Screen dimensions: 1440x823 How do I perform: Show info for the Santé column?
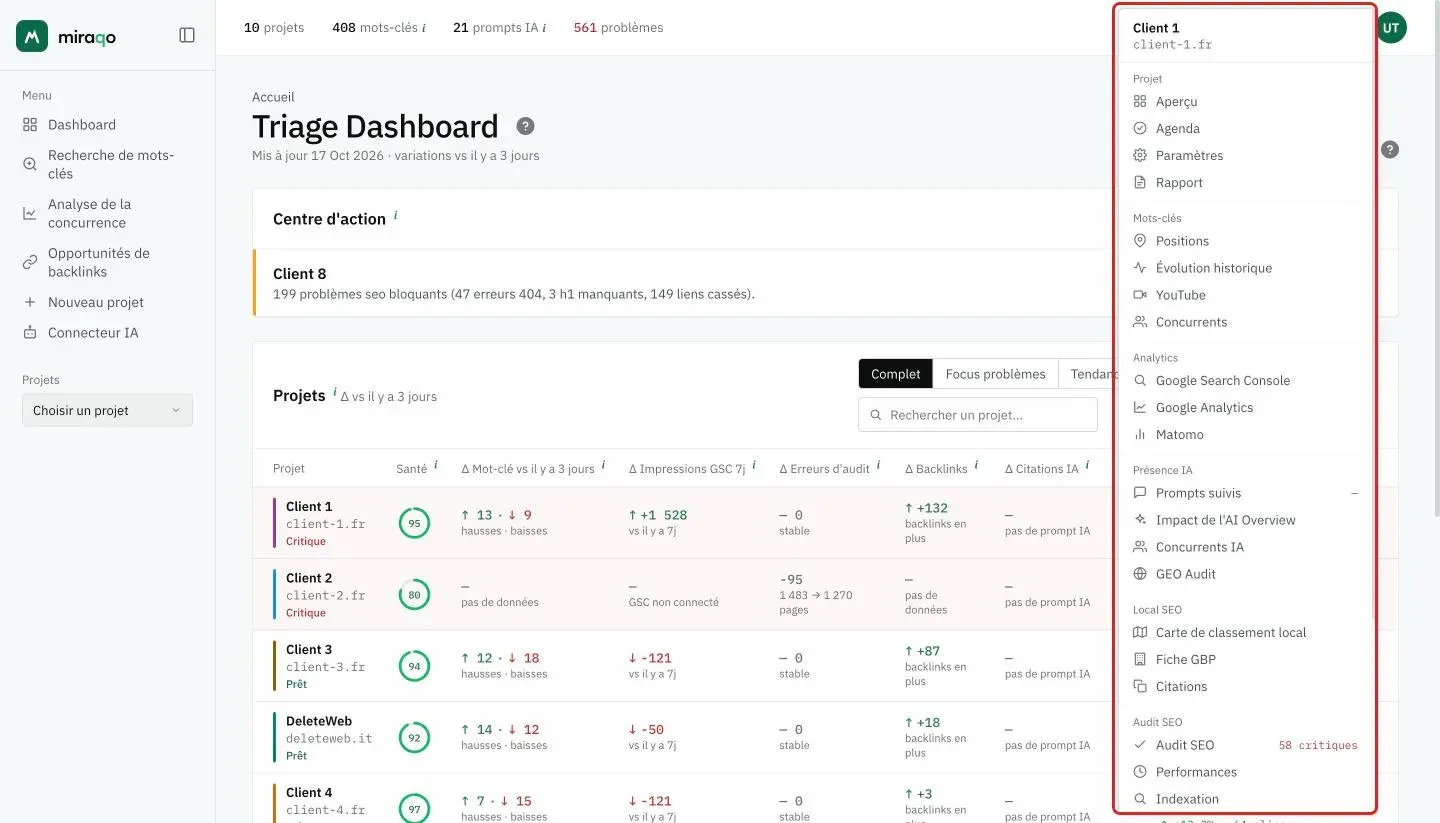[436, 465]
